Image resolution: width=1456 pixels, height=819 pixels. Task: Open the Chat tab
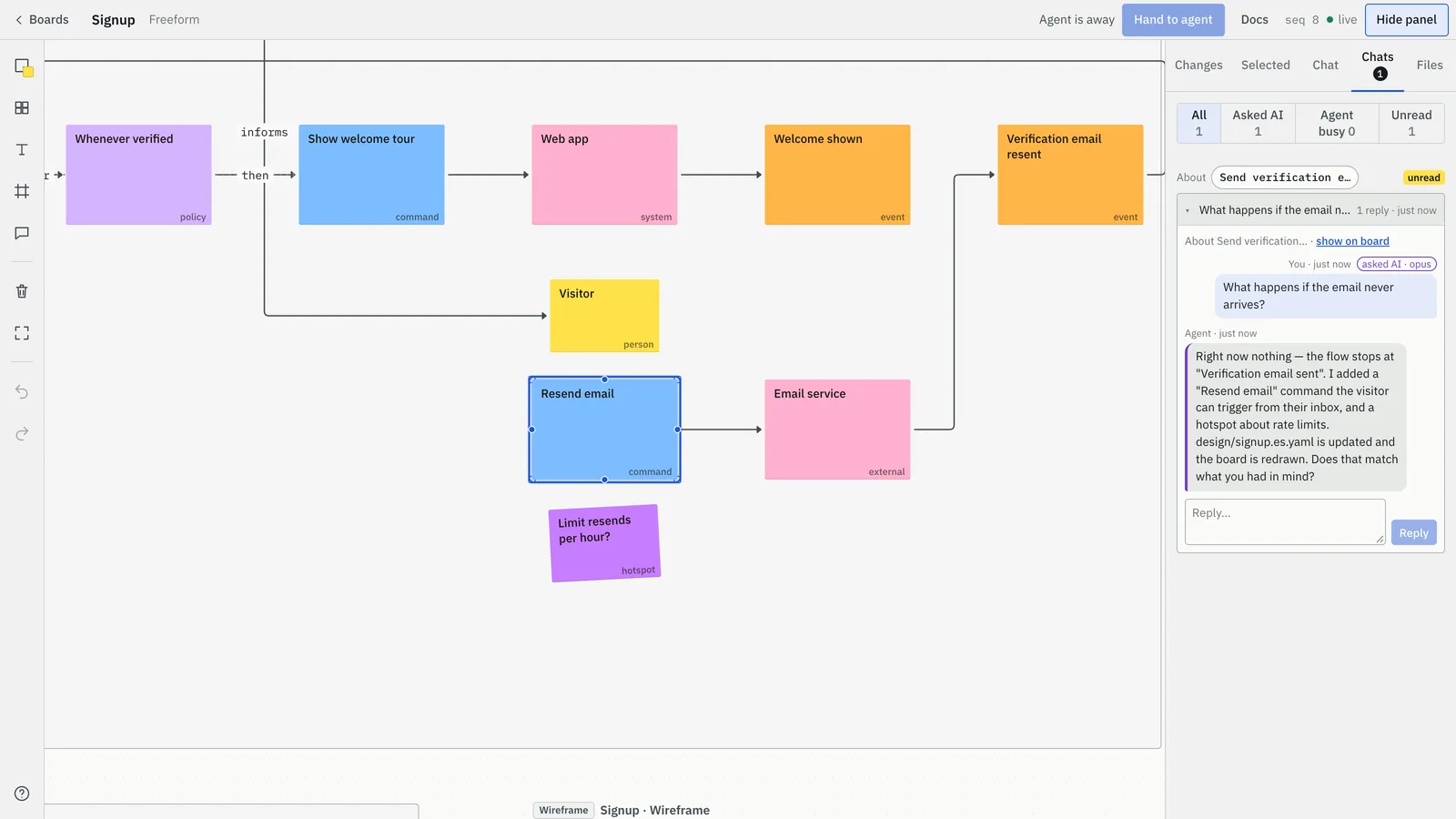coord(1325,66)
